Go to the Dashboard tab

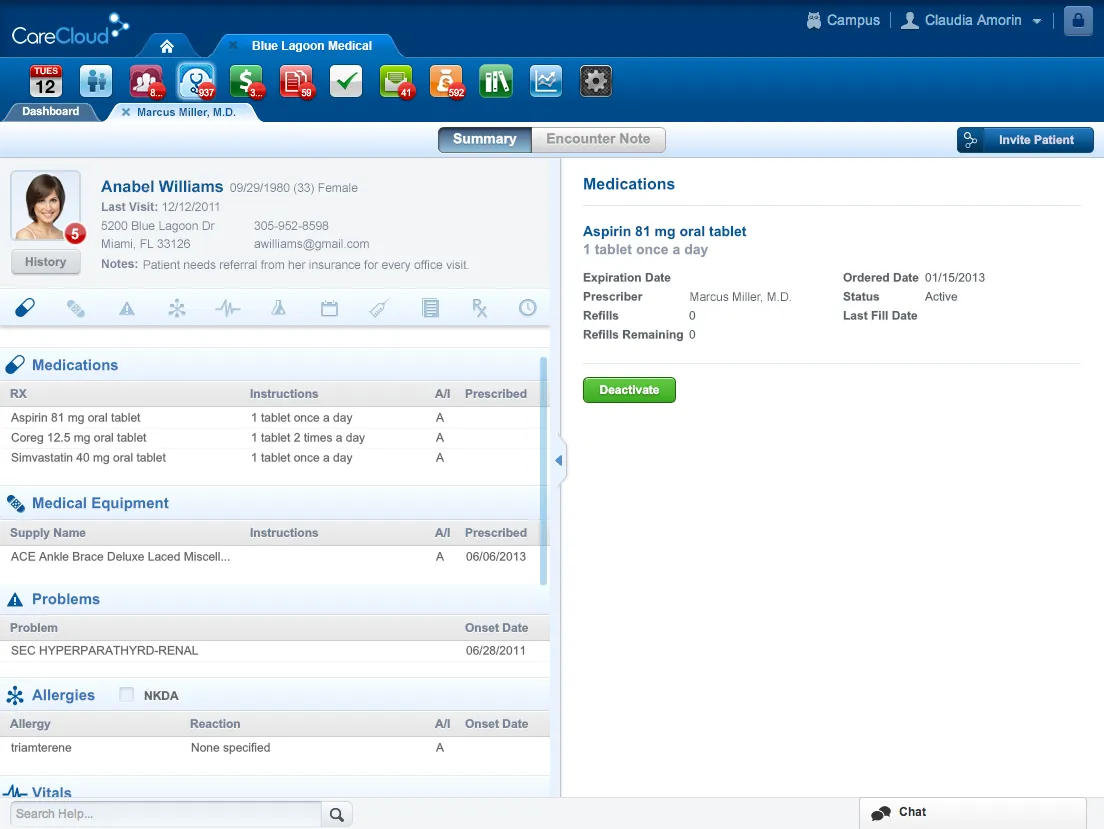(x=50, y=112)
